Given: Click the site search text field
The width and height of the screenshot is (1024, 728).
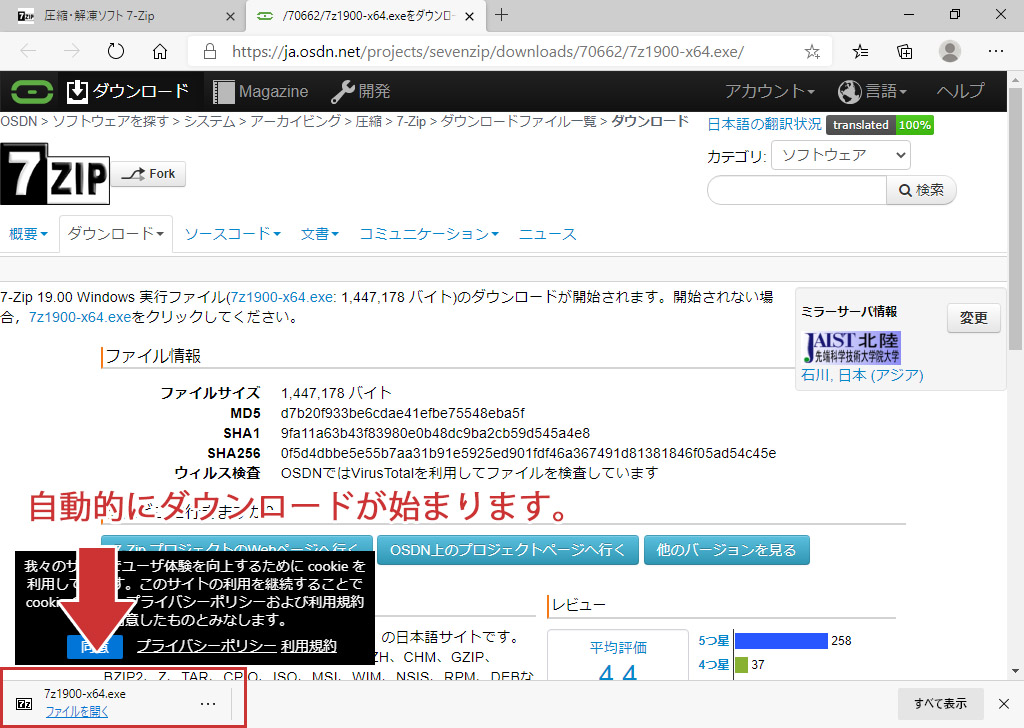Looking at the screenshot, I should (797, 190).
